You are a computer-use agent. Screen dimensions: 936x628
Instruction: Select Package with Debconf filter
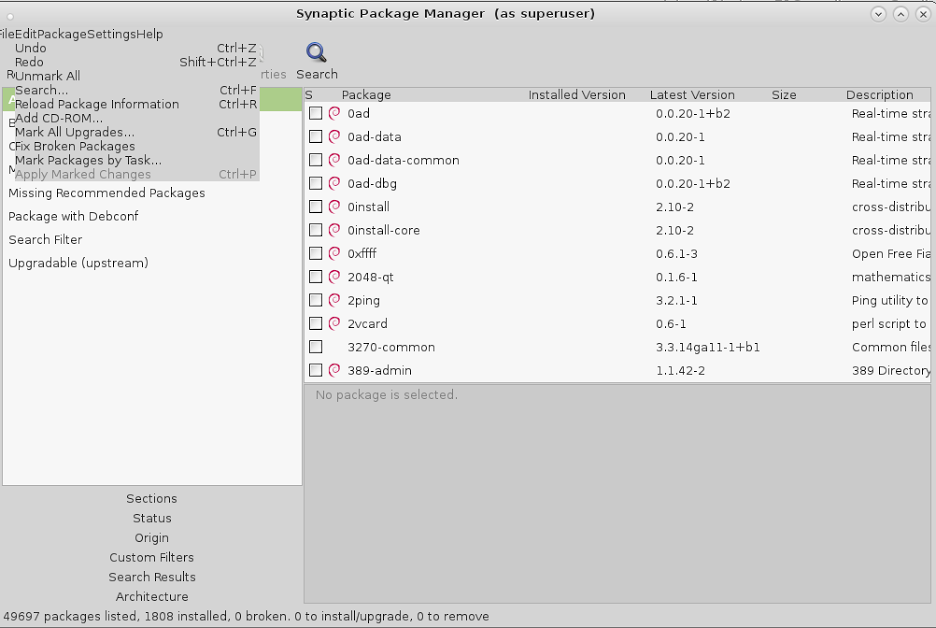tap(73, 216)
